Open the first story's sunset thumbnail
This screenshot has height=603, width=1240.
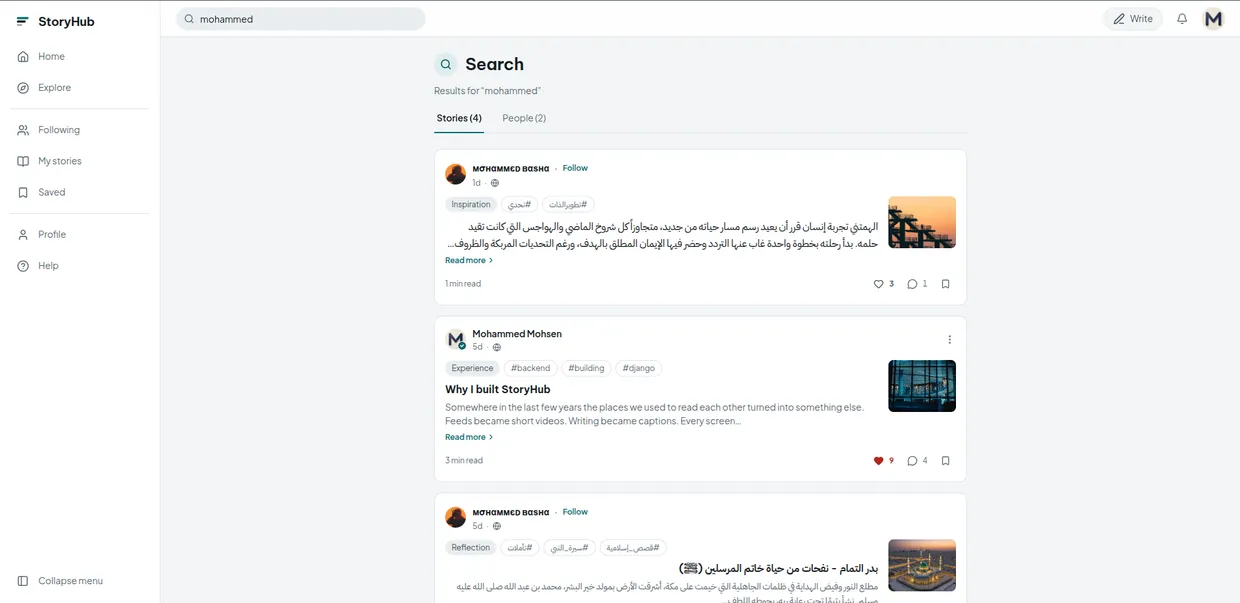[x=922, y=222]
